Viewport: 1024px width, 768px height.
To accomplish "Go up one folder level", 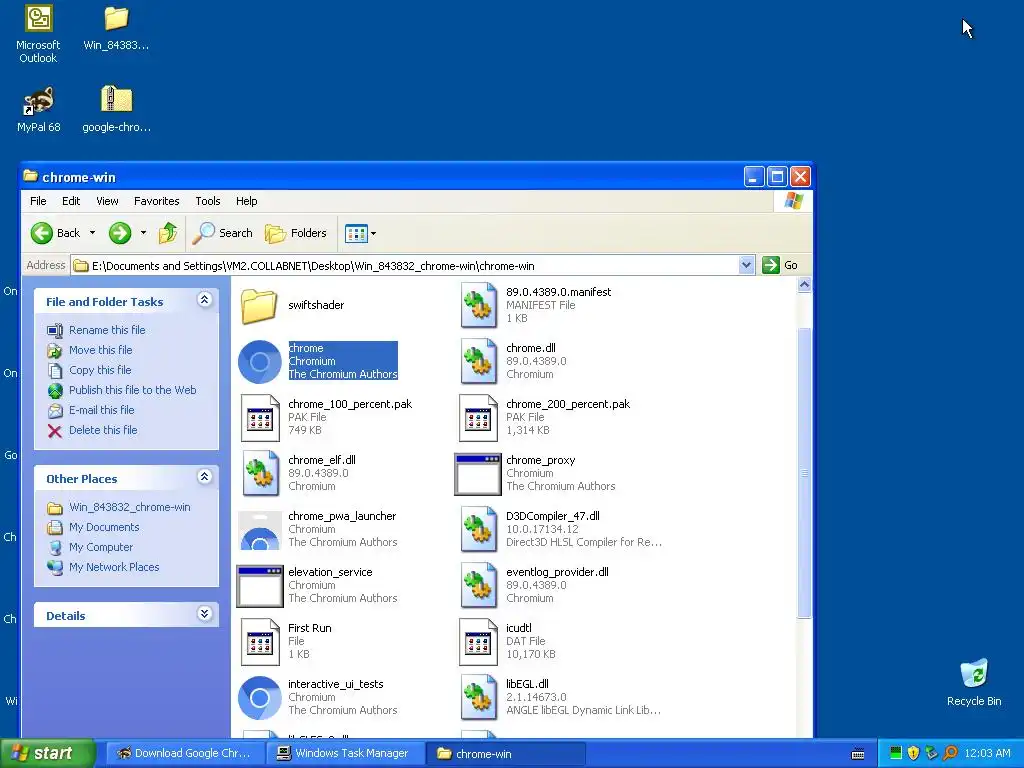I will coord(168,233).
